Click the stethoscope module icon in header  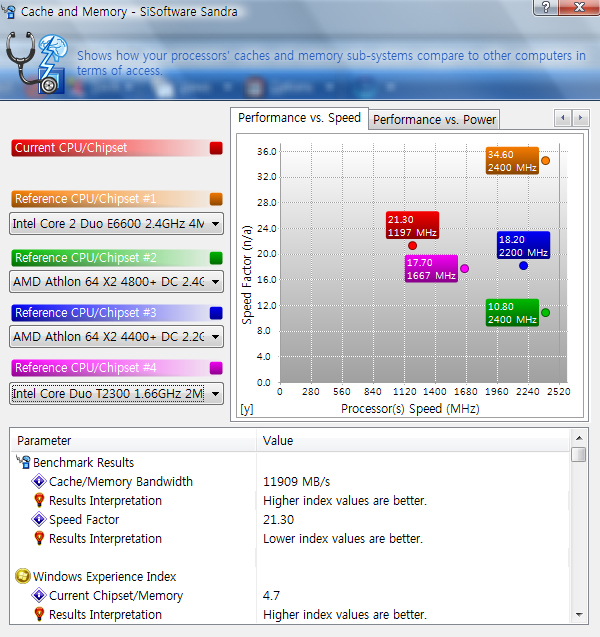(37, 63)
